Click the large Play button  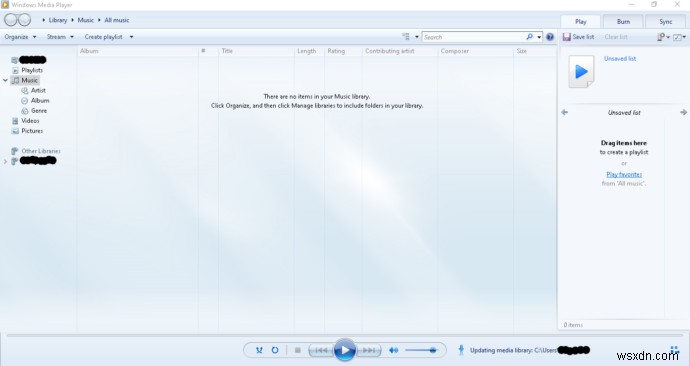coord(345,350)
